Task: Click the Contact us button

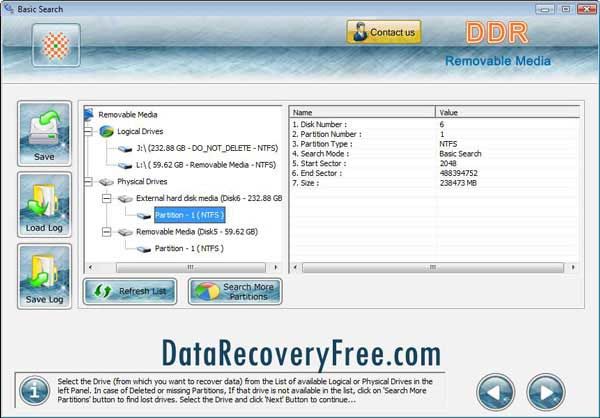Action: [384, 32]
